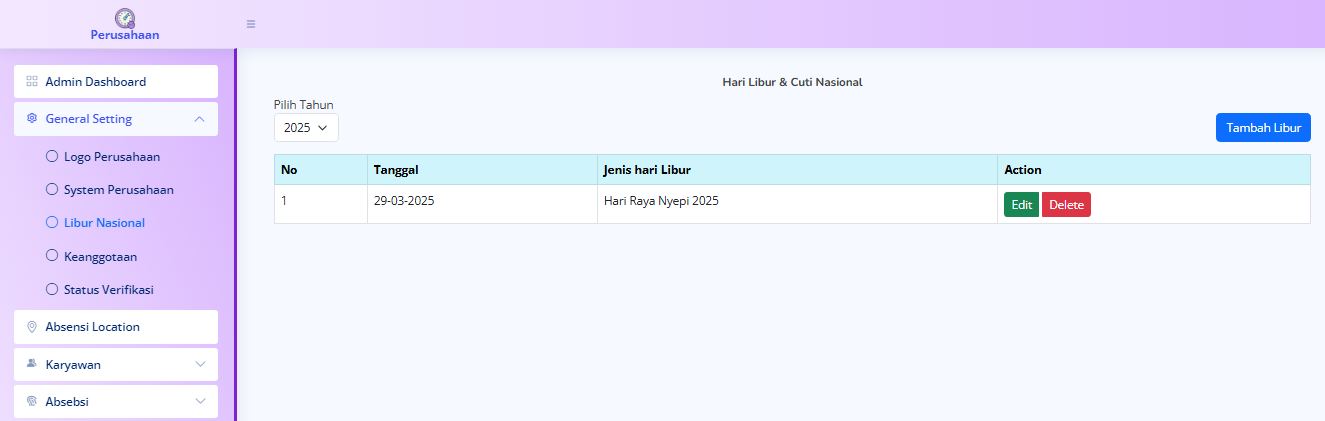The image size is (1325, 421).
Task: Toggle the hamburger sidebar menu icon
Action: [x=251, y=24]
